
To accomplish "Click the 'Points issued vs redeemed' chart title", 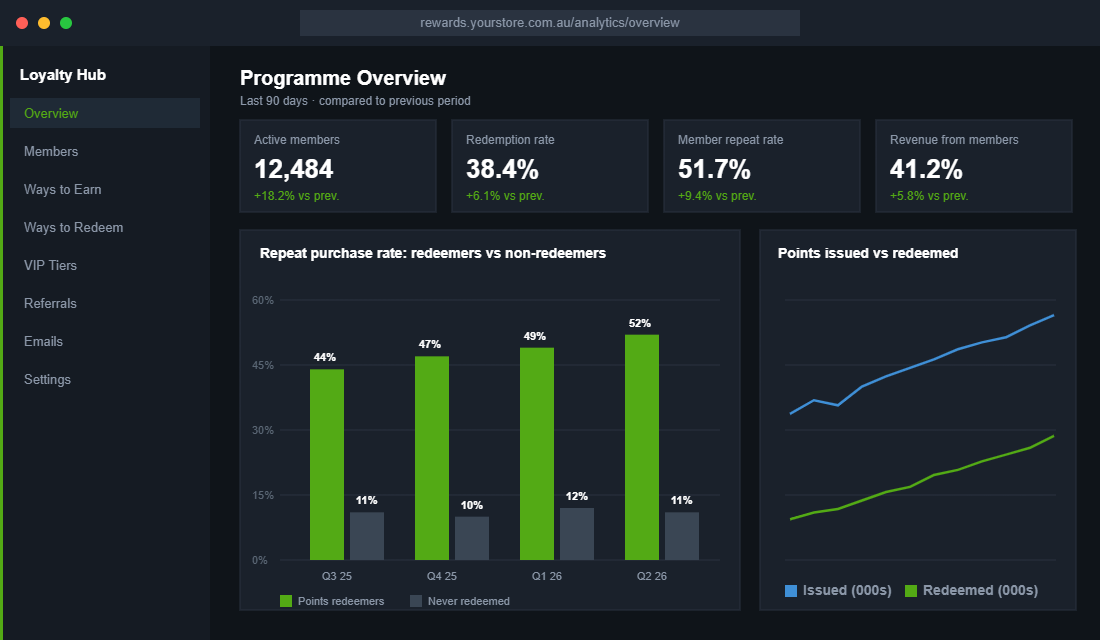I will coord(868,253).
